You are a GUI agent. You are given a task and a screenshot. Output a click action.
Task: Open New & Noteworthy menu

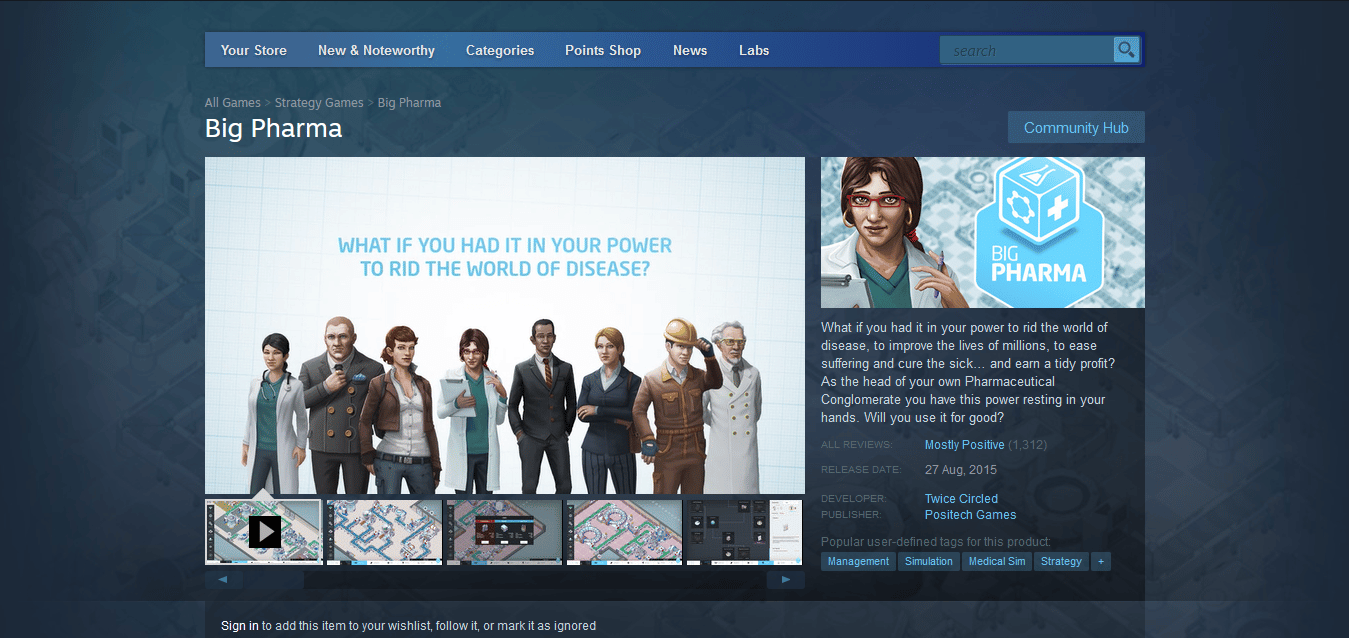coord(376,50)
